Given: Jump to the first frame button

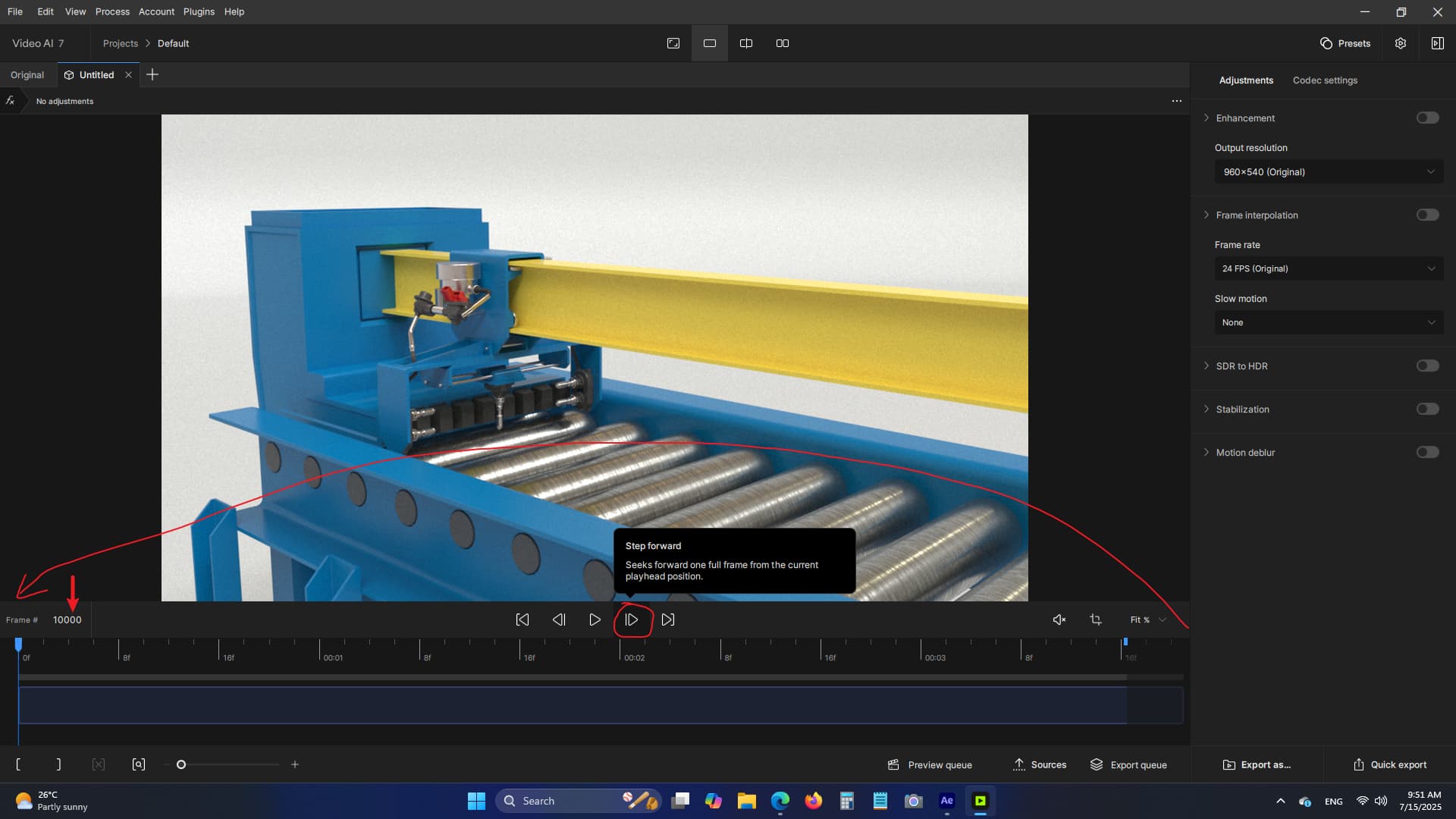Looking at the screenshot, I should click(522, 620).
